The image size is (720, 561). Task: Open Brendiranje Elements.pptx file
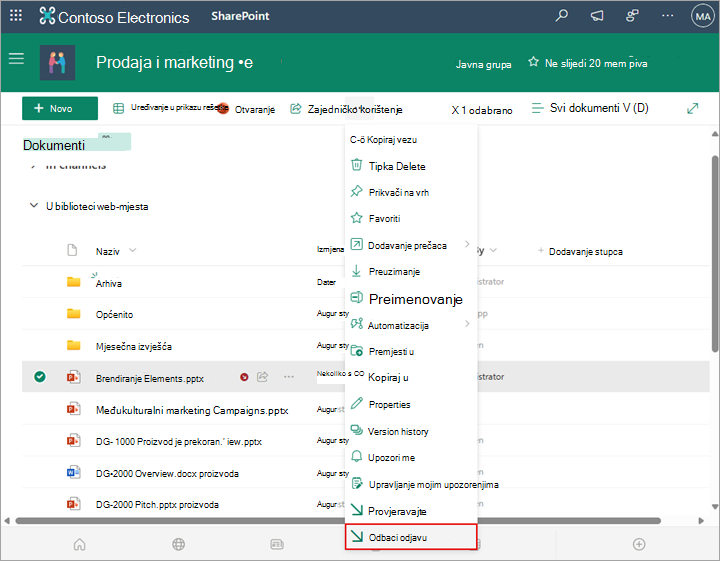click(150, 378)
